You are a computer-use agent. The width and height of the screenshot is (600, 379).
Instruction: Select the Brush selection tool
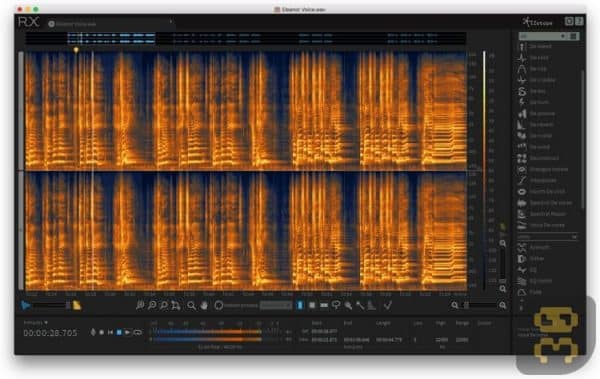pyautogui.click(x=348, y=305)
